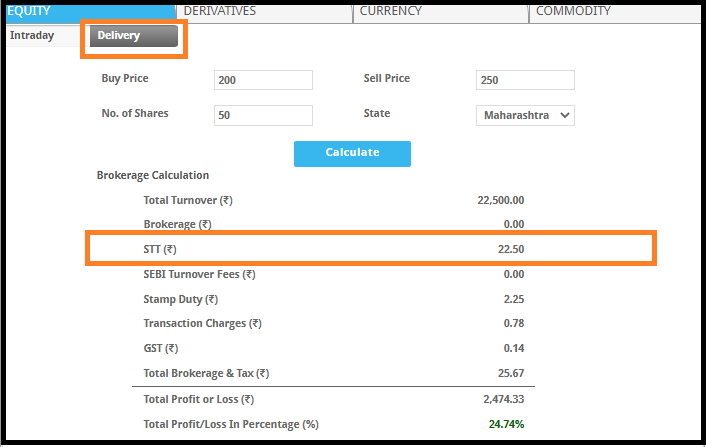
Task: Switch to Intraday mode
Action: [31, 36]
